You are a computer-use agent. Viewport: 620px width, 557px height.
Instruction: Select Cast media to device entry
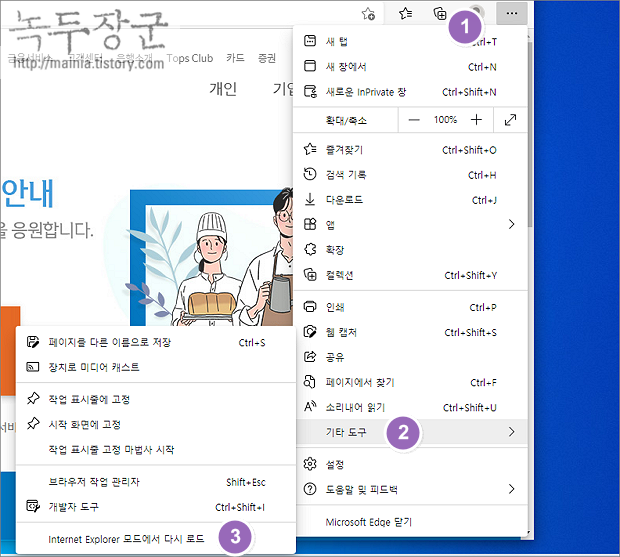tap(155, 367)
